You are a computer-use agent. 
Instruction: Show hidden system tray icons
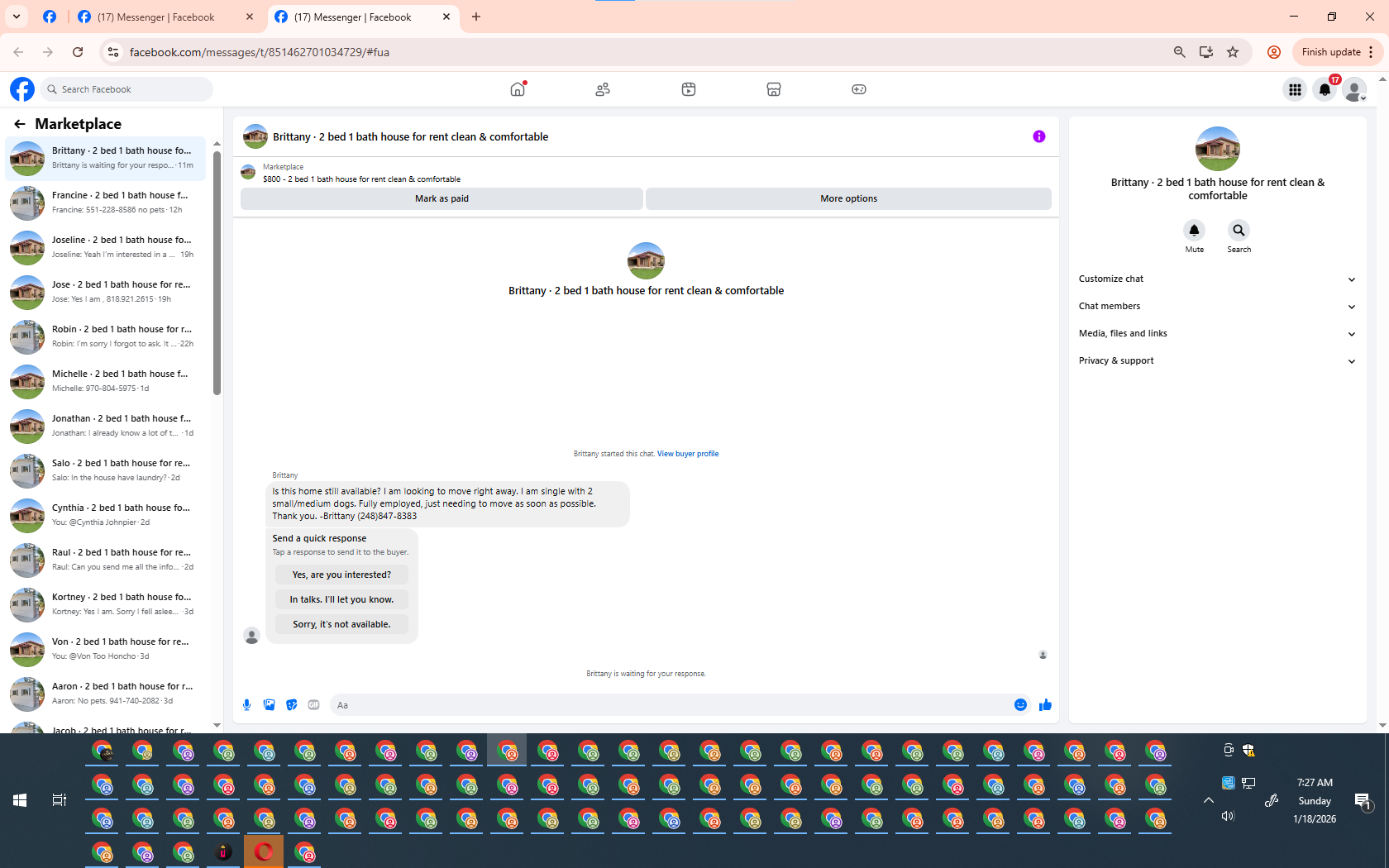point(1208,800)
